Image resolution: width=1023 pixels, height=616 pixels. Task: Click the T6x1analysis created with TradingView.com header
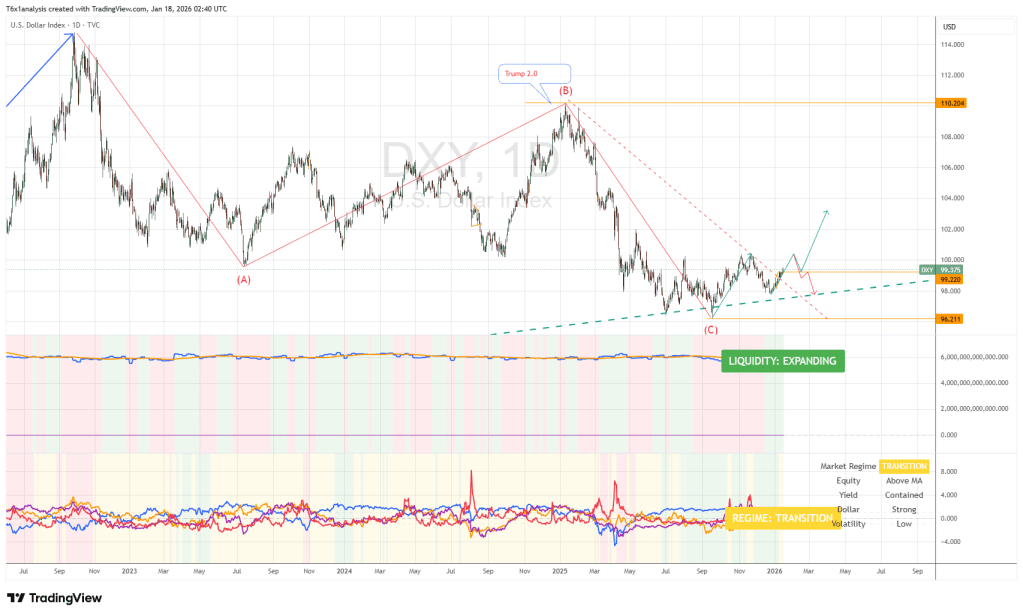click(116, 9)
